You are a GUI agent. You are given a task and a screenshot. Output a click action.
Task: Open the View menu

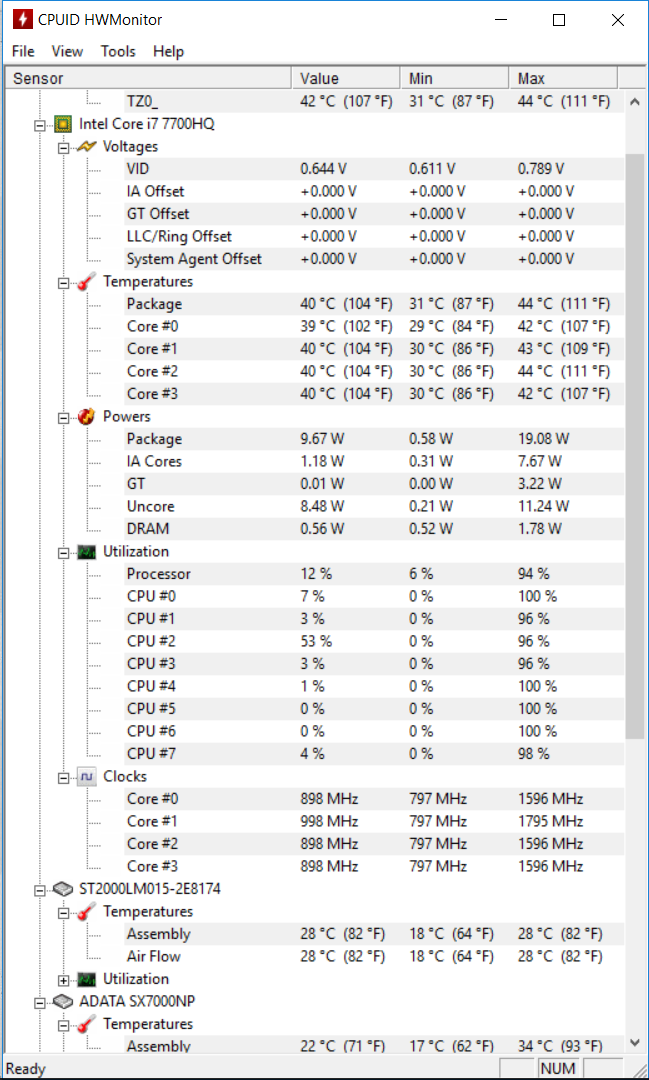67,51
